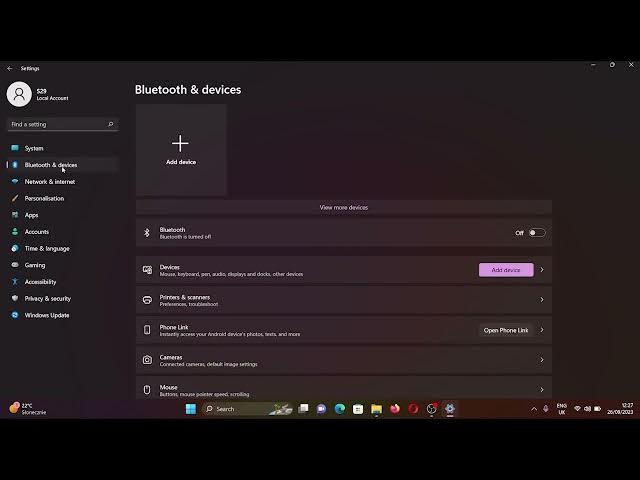
Task: Open Microsoft Store taskbar icon
Action: pos(358,409)
